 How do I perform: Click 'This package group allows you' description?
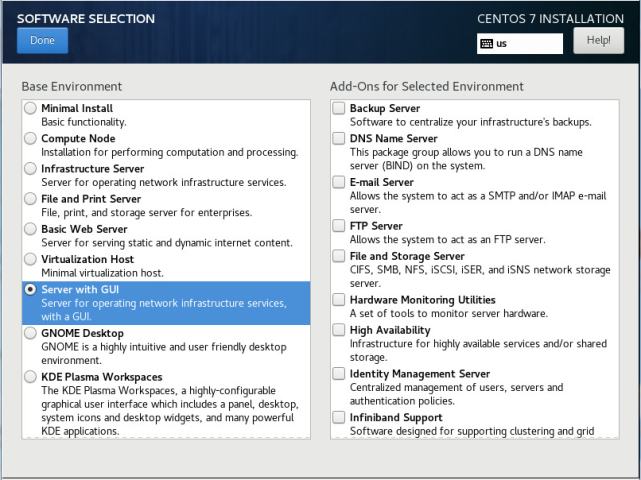coord(466,159)
